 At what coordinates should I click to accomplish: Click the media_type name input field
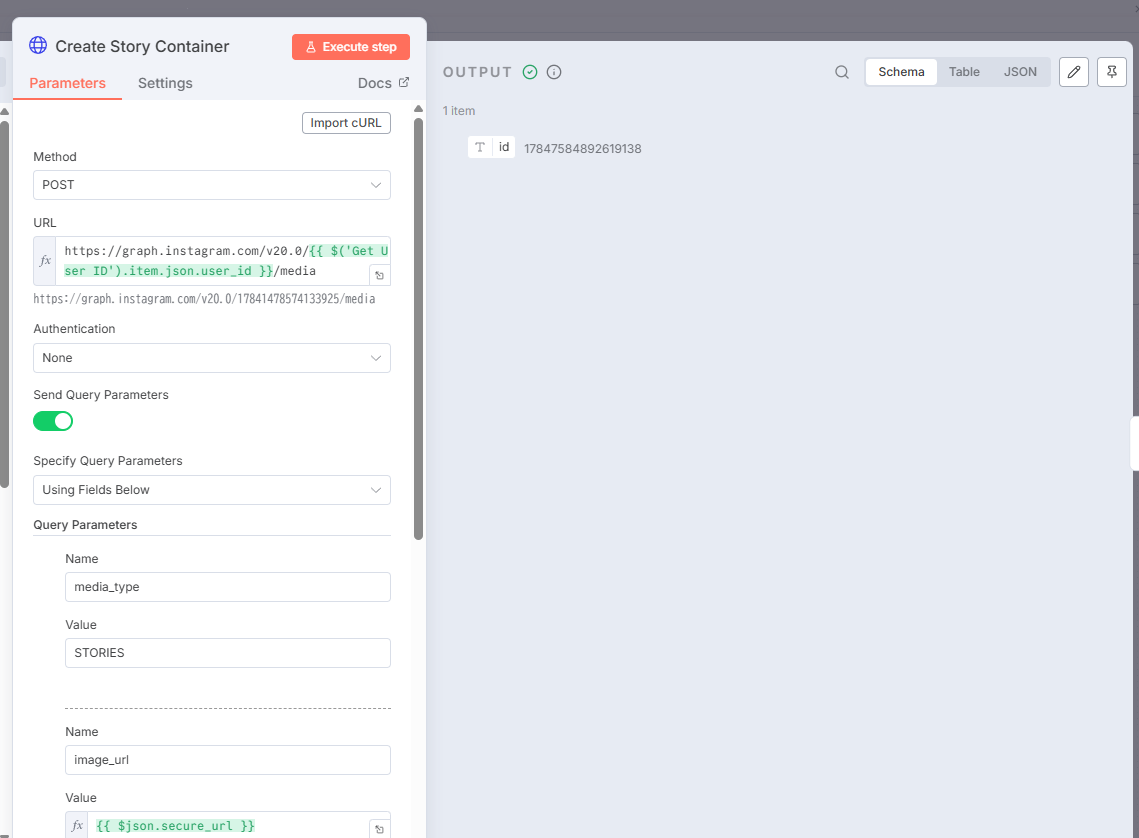pos(227,587)
